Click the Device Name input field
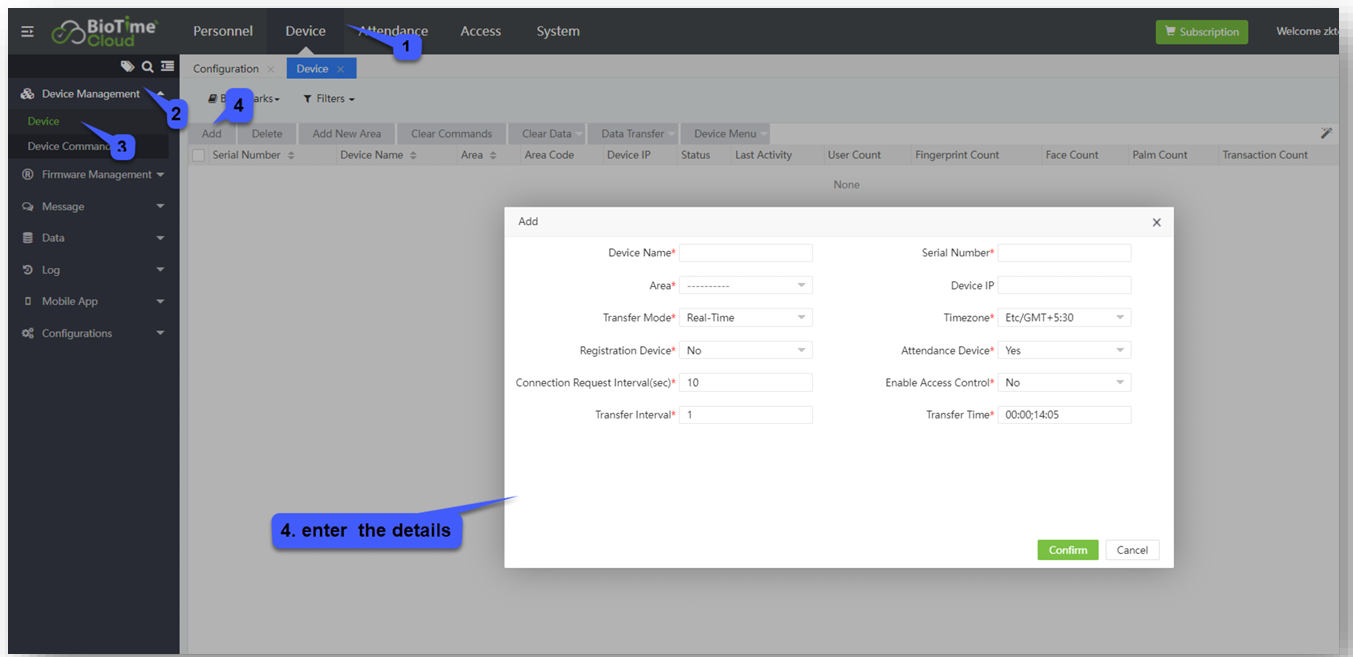The width and height of the screenshot is (1353, 657). (x=745, y=253)
